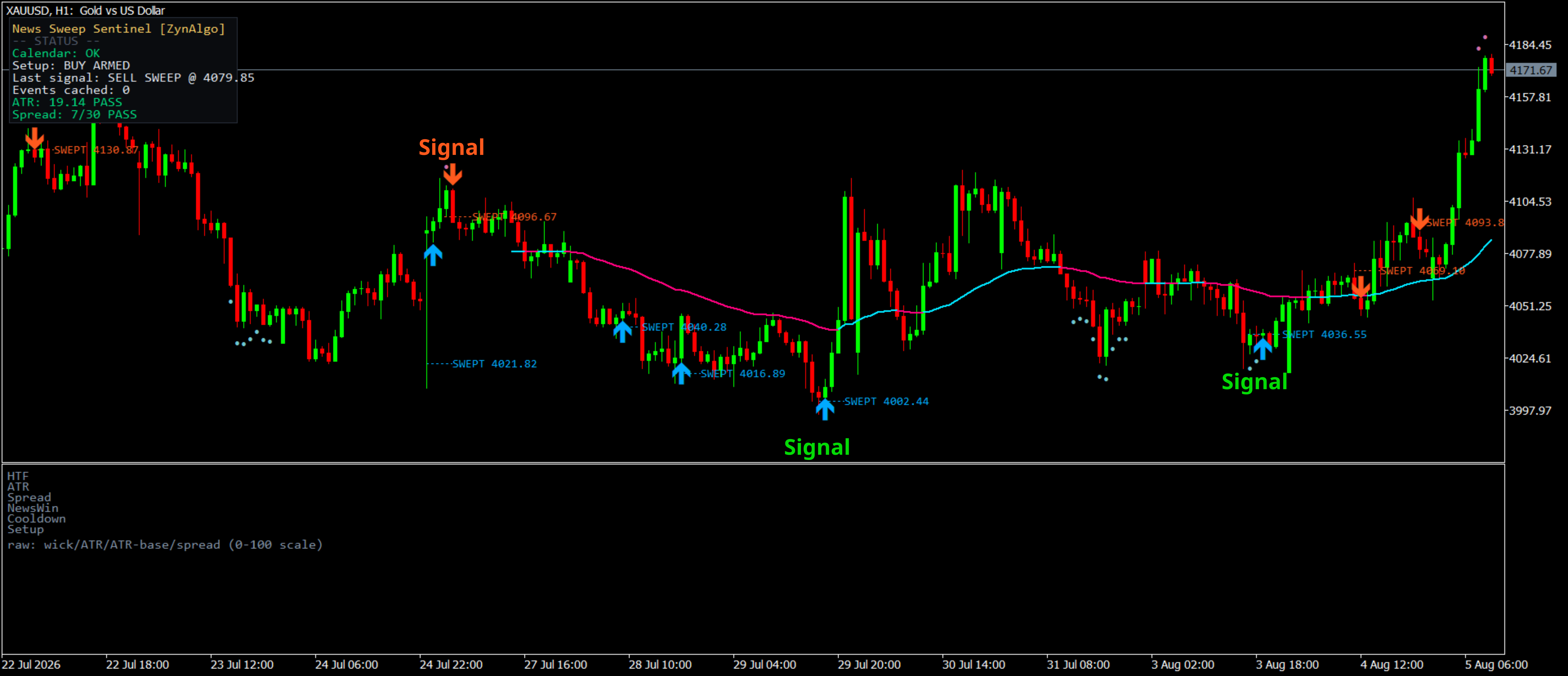Click the 5 Aug 06:00 time axis label
Screen dimensions: 1568x676
[1496, 665]
